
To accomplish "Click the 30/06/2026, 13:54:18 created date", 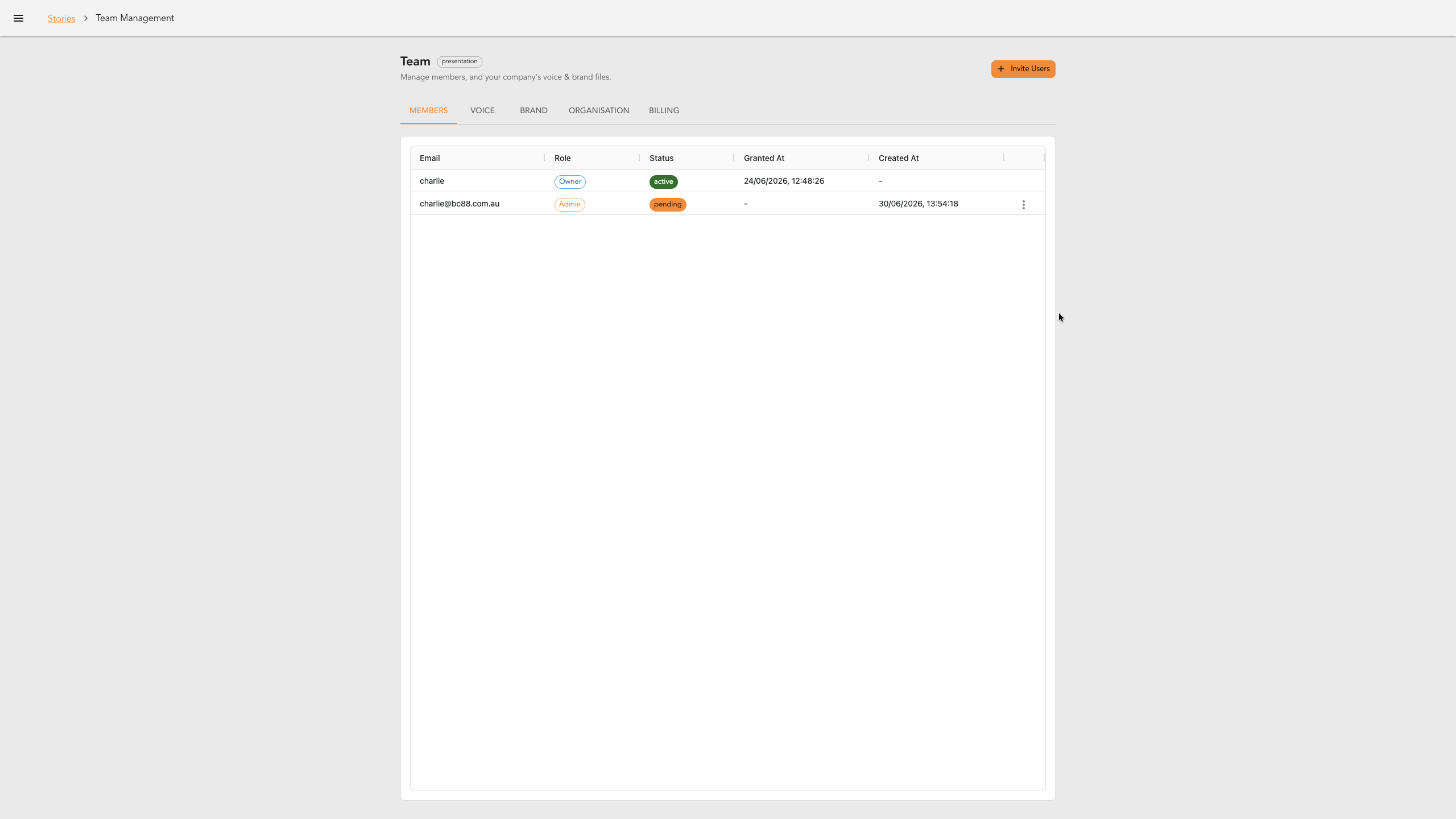I will click(x=918, y=204).
